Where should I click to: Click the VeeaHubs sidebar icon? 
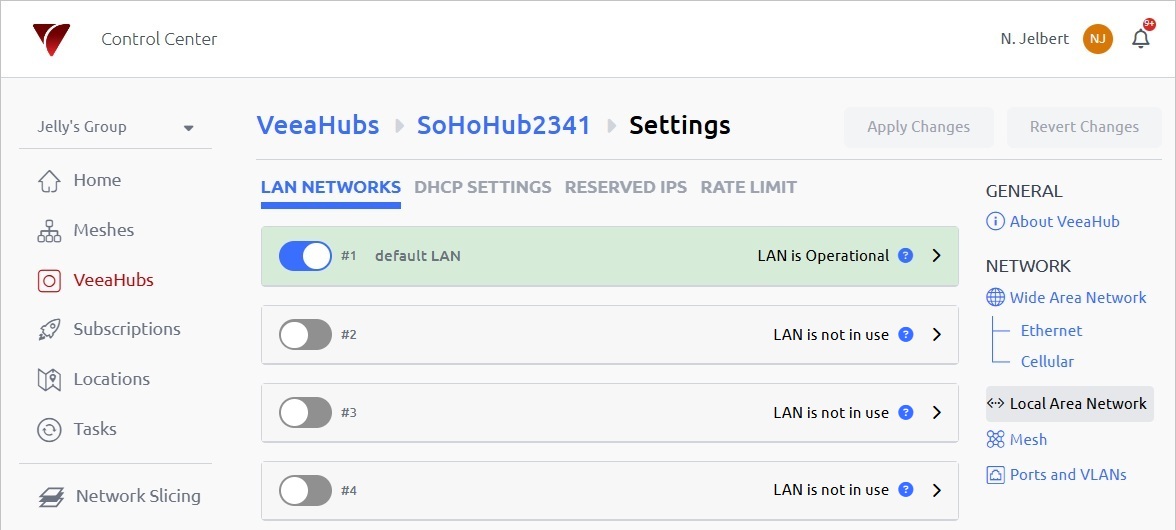(x=49, y=280)
